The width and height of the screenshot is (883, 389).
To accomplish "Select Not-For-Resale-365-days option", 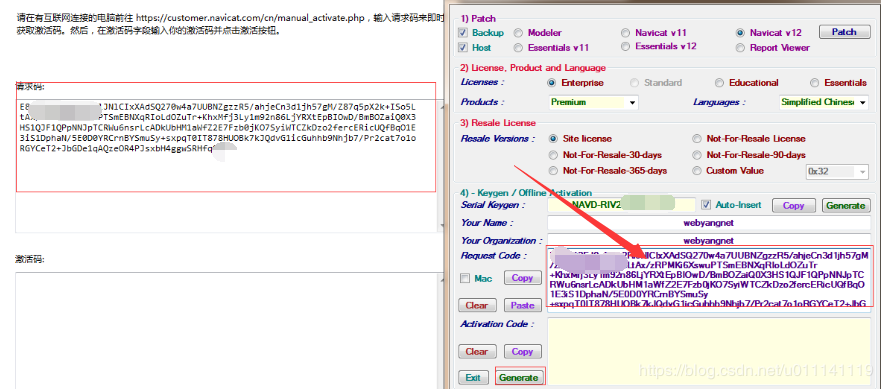I will tap(553, 171).
